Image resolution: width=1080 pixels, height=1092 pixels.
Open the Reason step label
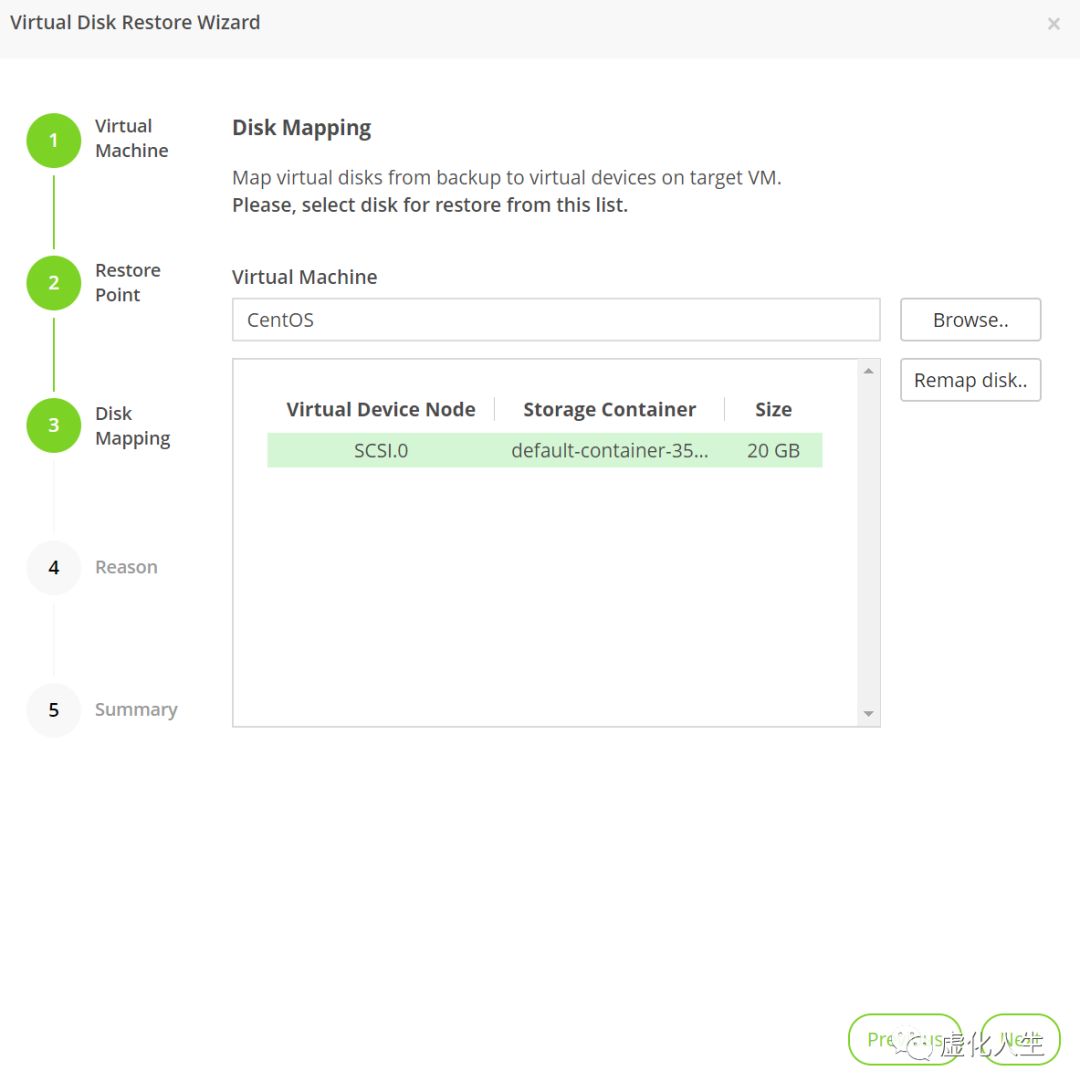(x=126, y=567)
